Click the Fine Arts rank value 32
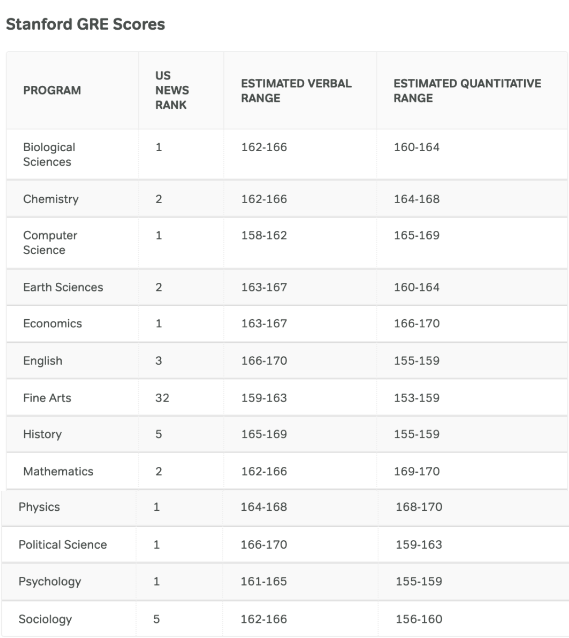 pos(162,398)
